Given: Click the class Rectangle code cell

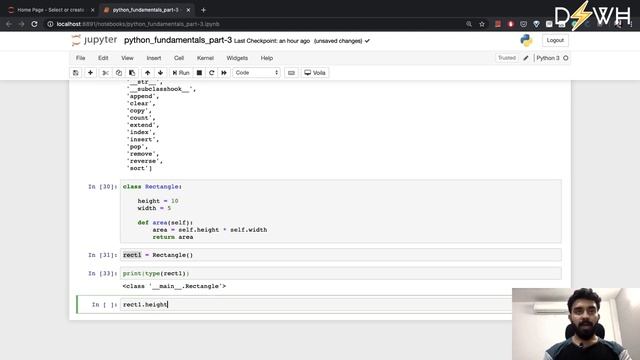Looking at the screenshot, I should [x=340, y=211].
